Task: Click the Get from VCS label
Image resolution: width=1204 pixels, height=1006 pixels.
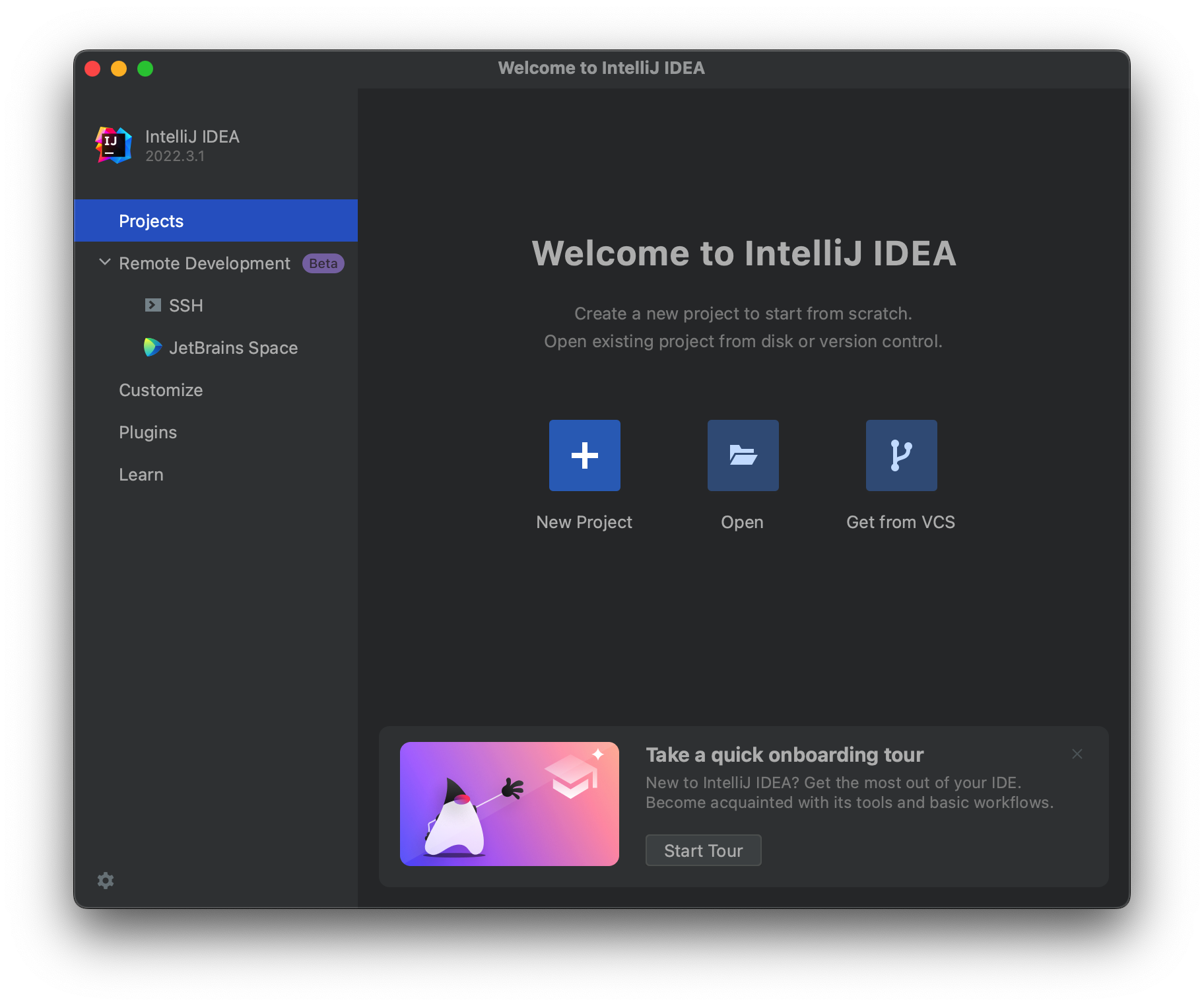Action: click(900, 522)
